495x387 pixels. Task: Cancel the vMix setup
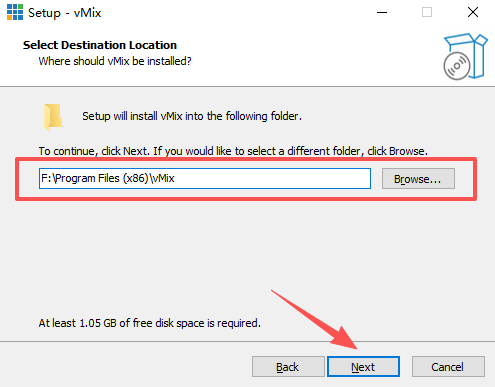click(x=448, y=367)
